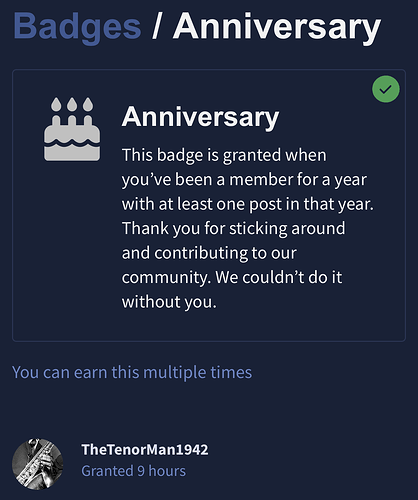Click the Granted 9 hours timestamp

134,471
